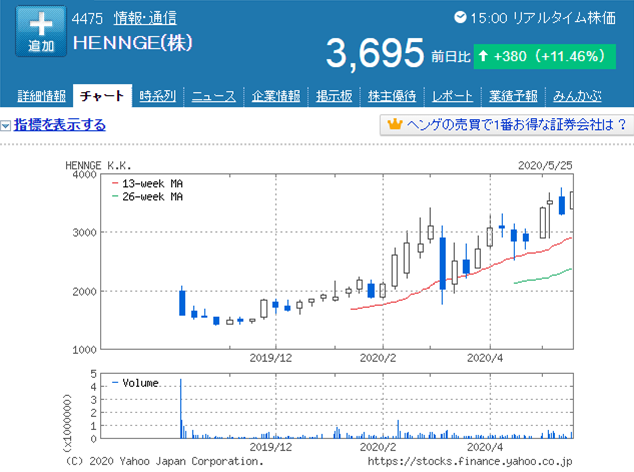Image resolution: width=634 pixels, height=472 pixels.
Task: Open the 企業情報 tab
Action: coord(276,96)
